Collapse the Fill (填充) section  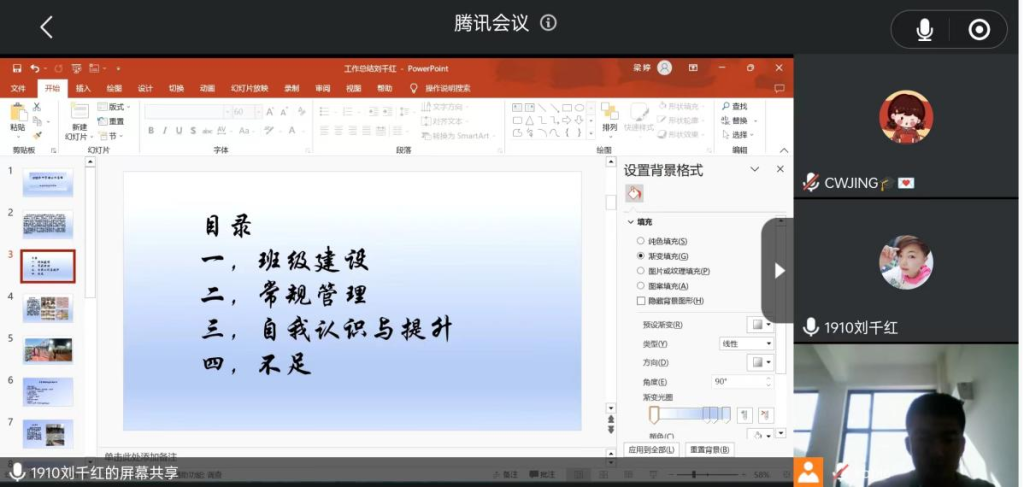click(632, 221)
